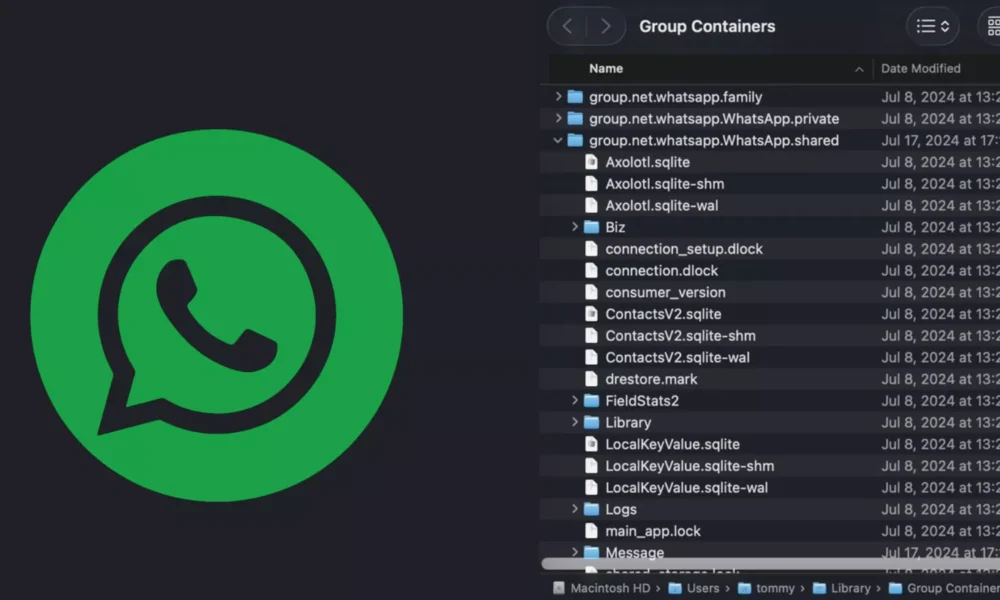Select the Library folder icon in the file list
Screen dimensions: 1000x600
click(x=592, y=421)
